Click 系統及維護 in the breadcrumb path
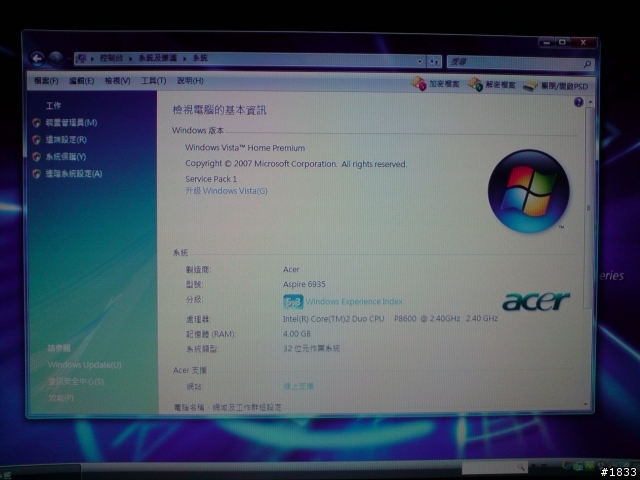The width and height of the screenshot is (640, 480). click(157, 58)
